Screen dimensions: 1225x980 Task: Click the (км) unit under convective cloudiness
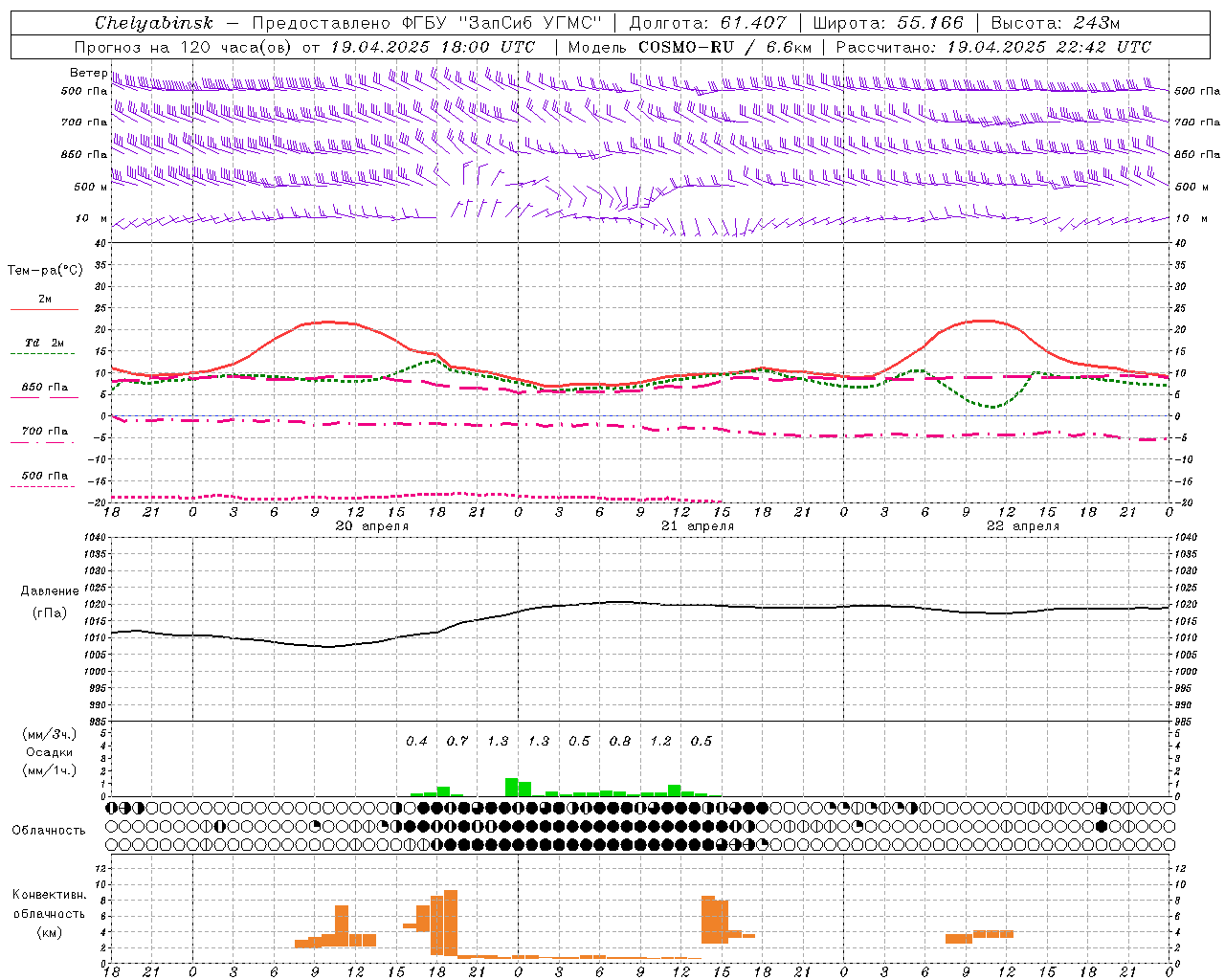[x=49, y=931]
